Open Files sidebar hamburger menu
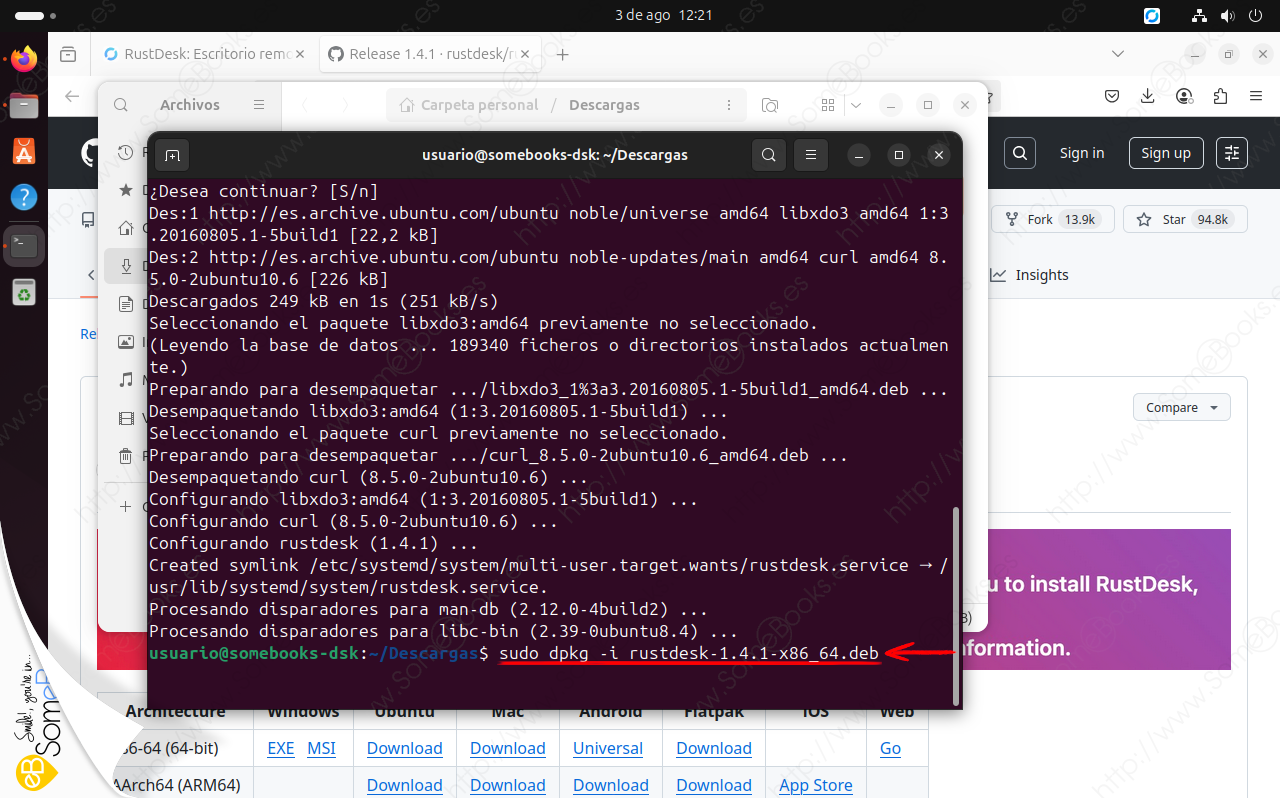Image resolution: width=1280 pixels, height=798 pixels. coord(259,105)
